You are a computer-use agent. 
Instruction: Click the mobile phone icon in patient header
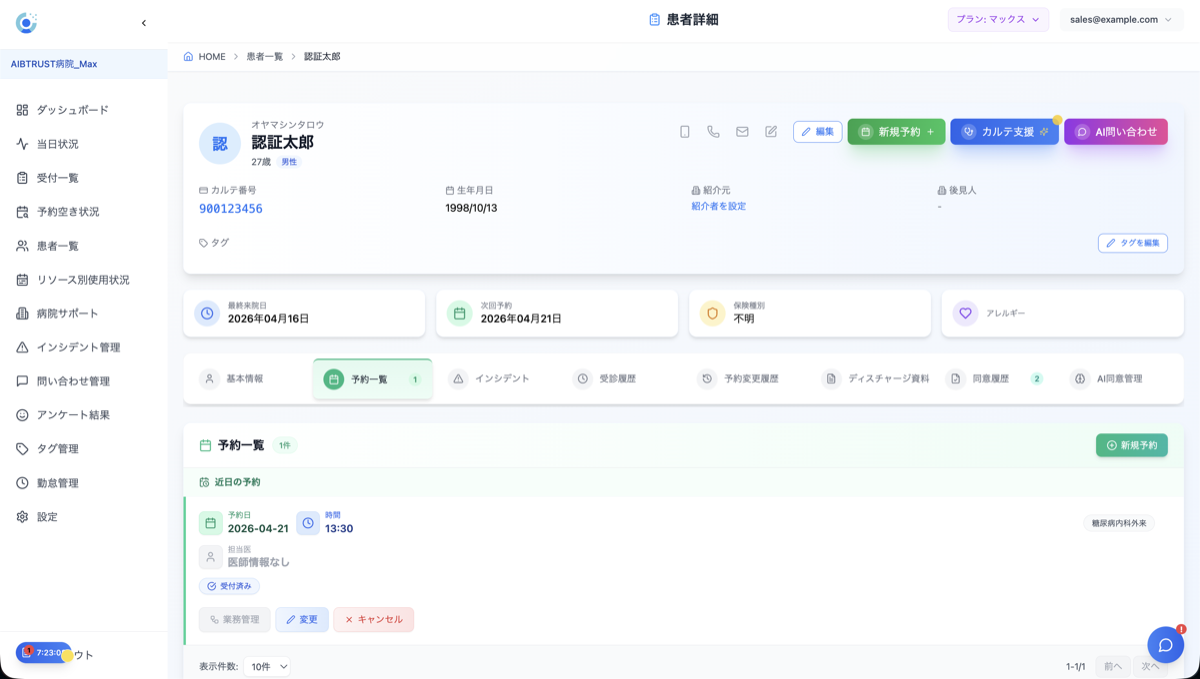click(x=685, y=131)
